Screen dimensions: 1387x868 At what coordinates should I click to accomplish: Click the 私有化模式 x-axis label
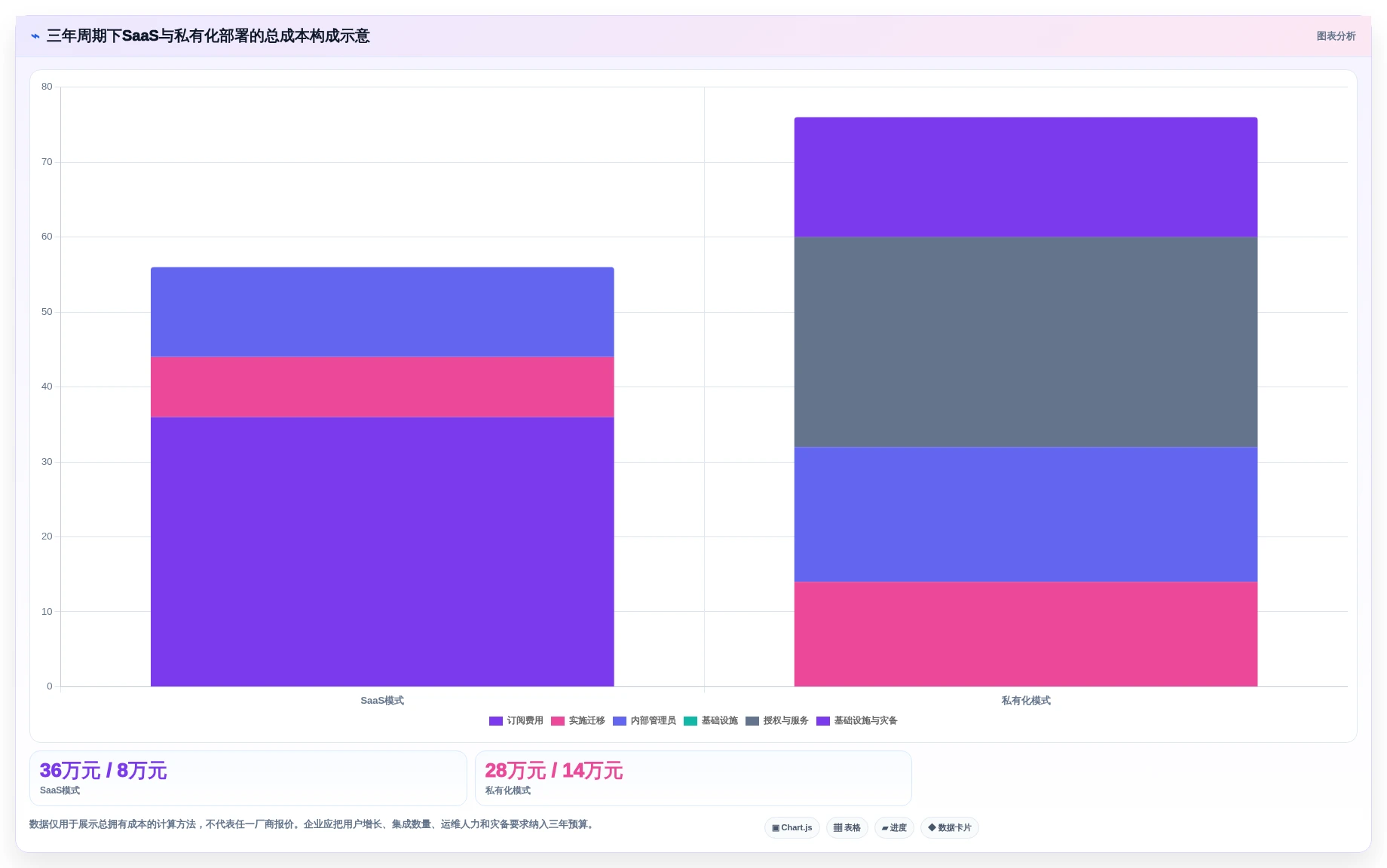[1026, 701]
